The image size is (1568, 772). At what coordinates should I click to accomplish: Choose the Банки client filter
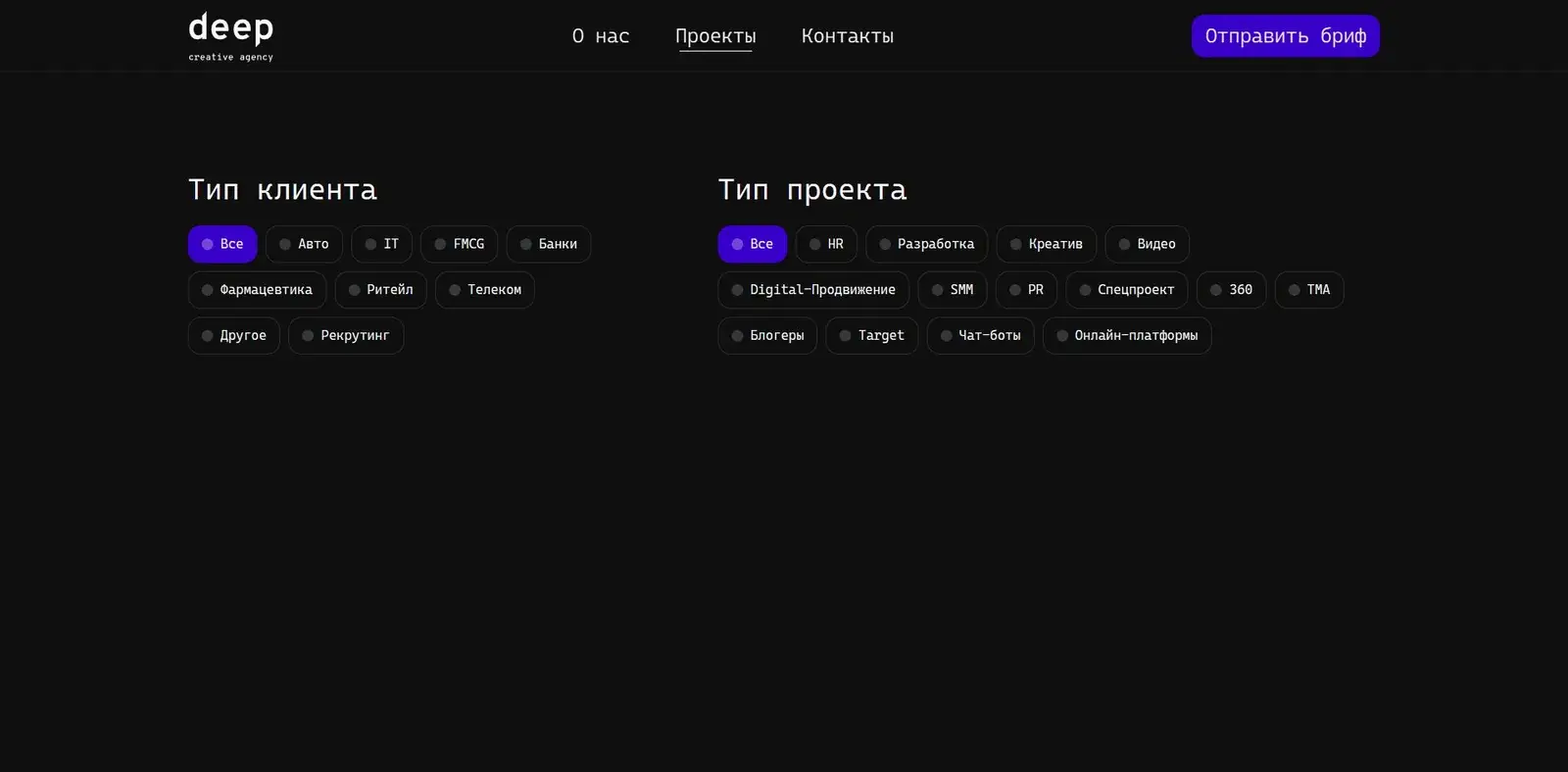tap(549, 244)
